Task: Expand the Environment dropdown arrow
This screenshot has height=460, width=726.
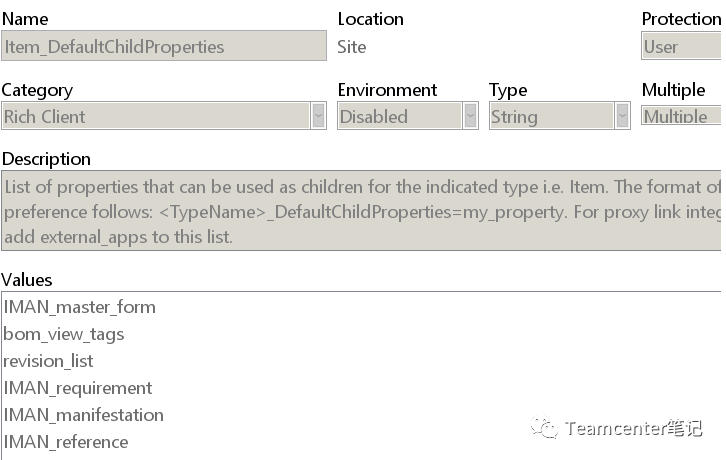Action: [x=470, y=116]
